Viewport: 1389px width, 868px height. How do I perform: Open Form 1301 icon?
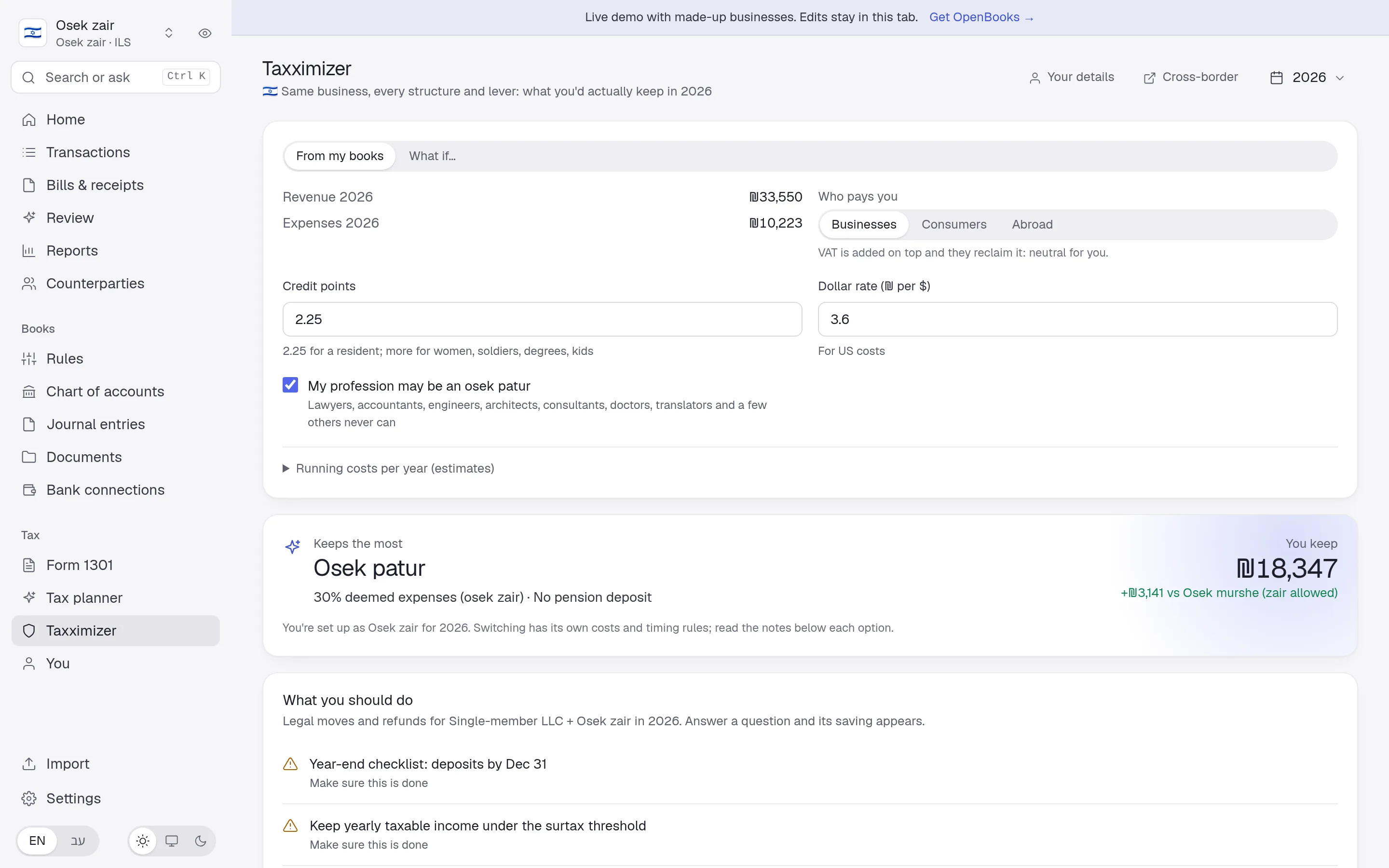coord(29,565)
